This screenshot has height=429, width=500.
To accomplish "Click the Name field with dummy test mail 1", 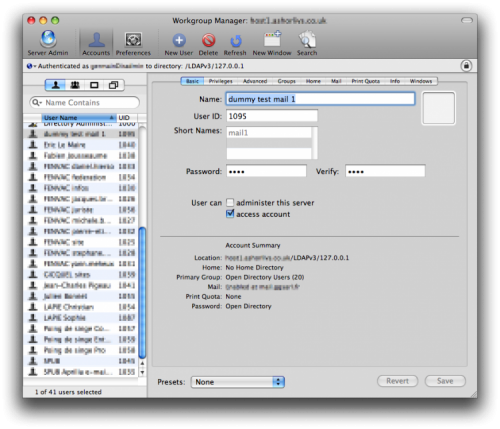I will [320, 99].
